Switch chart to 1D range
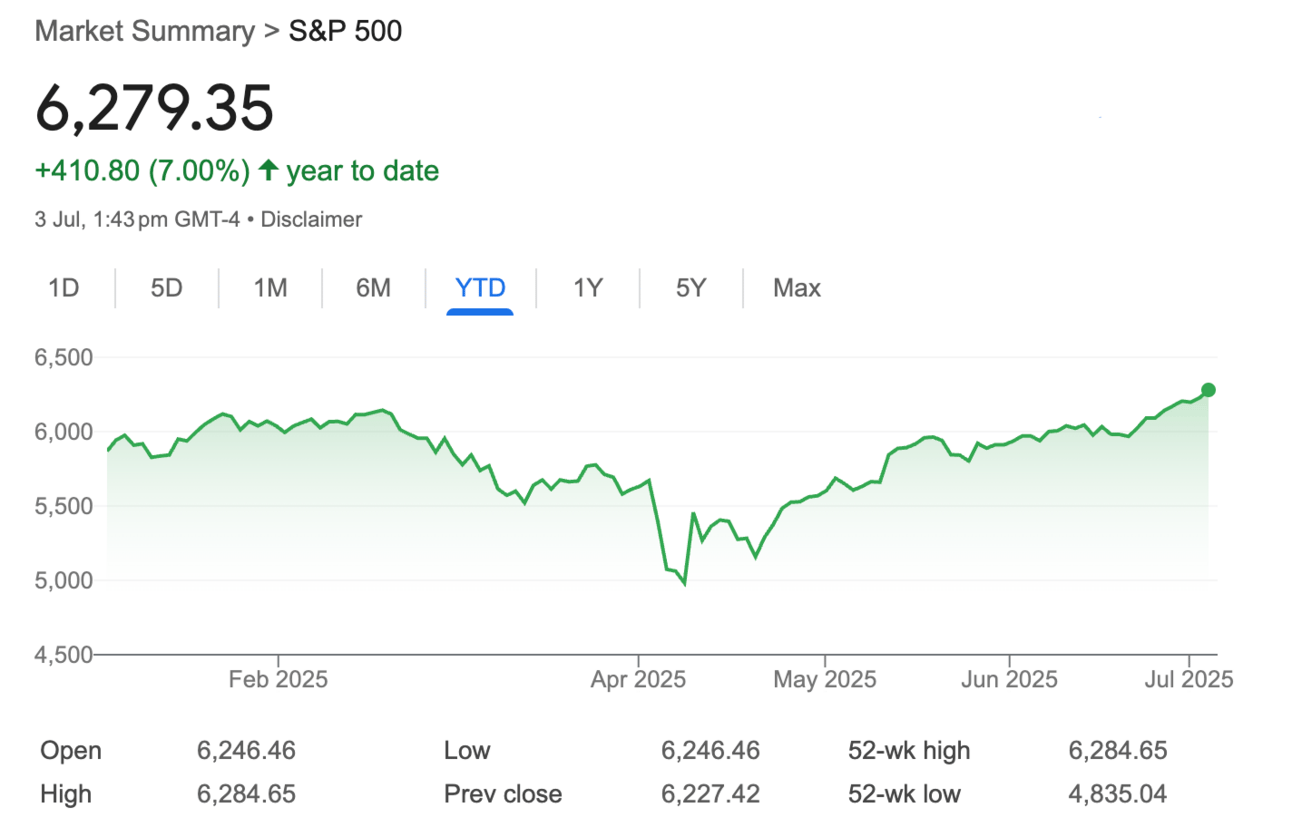 [x=64, y=288]
